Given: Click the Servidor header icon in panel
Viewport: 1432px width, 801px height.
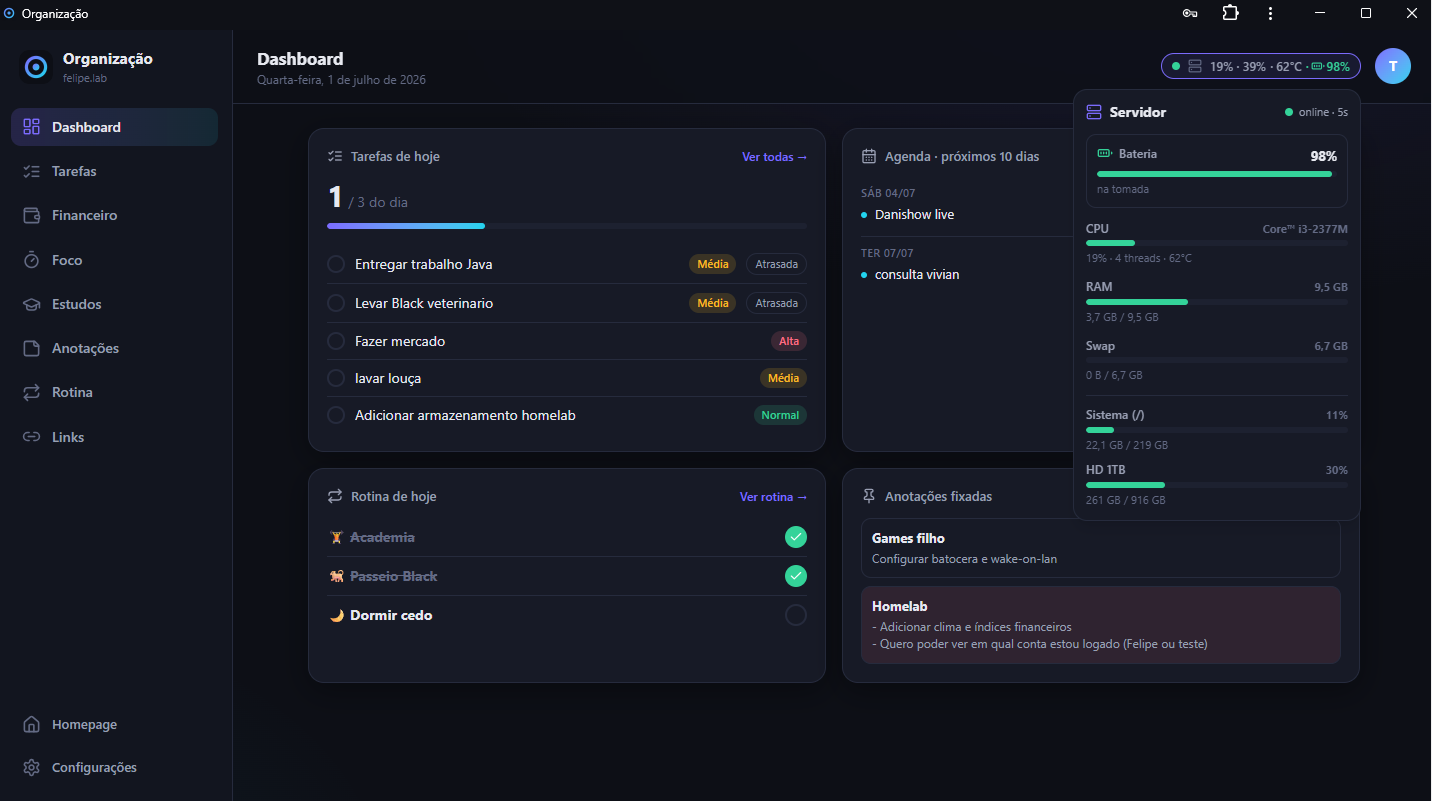Looking at the screenshot, I should click(x=1094, y=112).
